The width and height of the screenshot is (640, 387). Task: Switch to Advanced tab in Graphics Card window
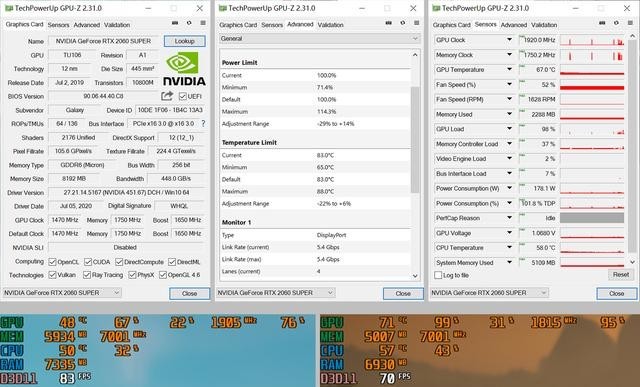tap(87, 25)
